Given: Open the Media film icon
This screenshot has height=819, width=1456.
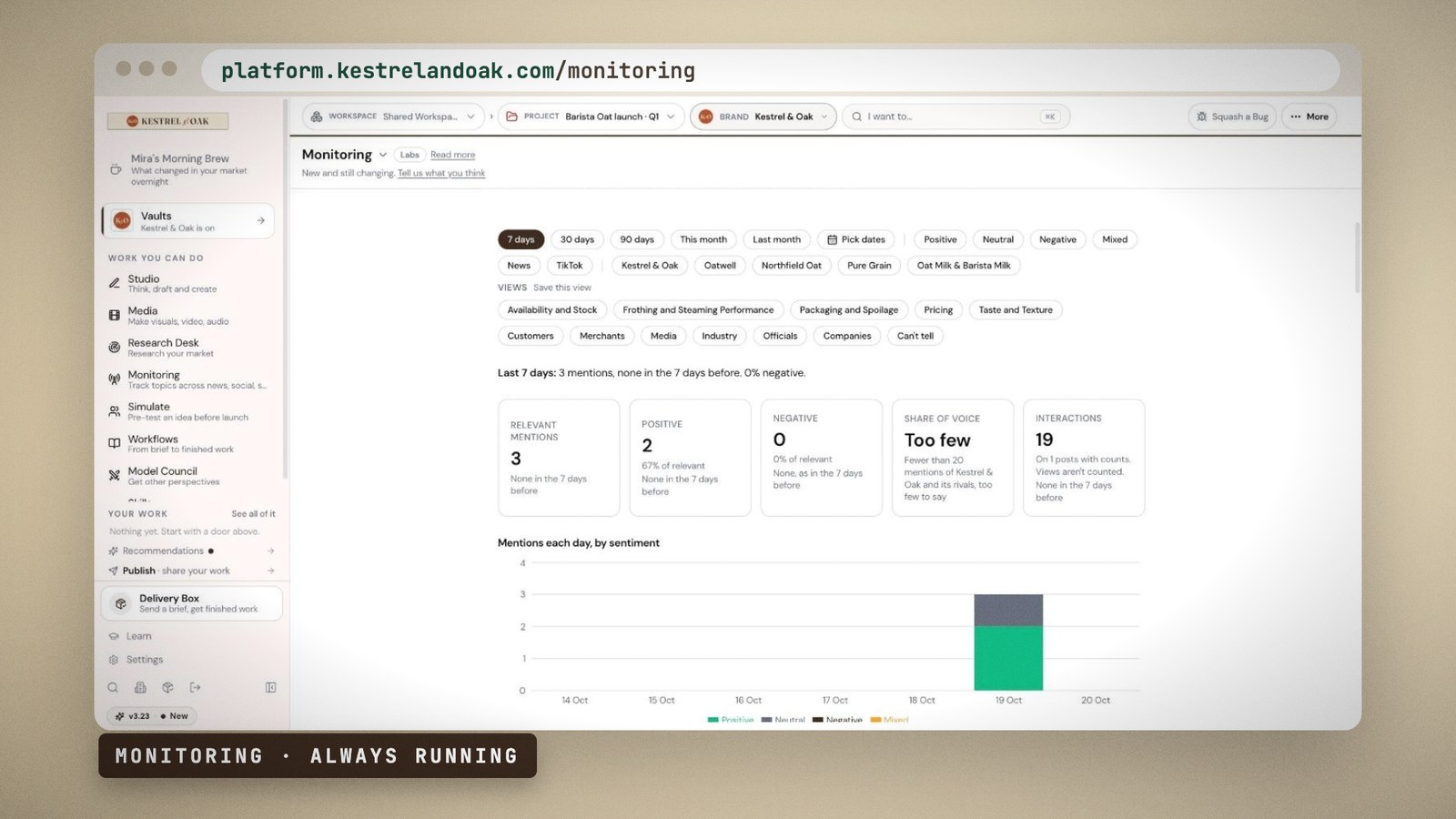Looking at the screenshot, I should 114,315.
